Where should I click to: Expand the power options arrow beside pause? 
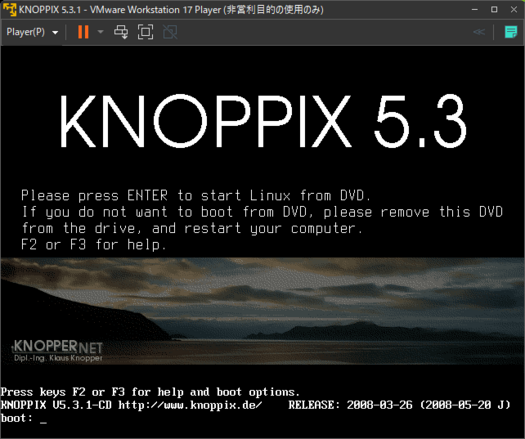pyautogui.click(x=100, y=32)
